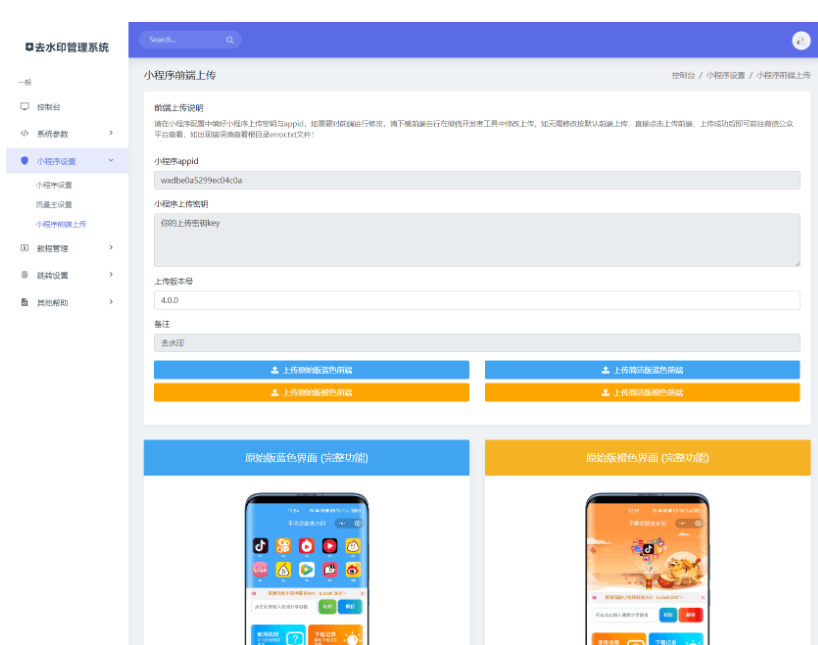
Task: Click the 上传版本号 input field
Action: (477, 300)
